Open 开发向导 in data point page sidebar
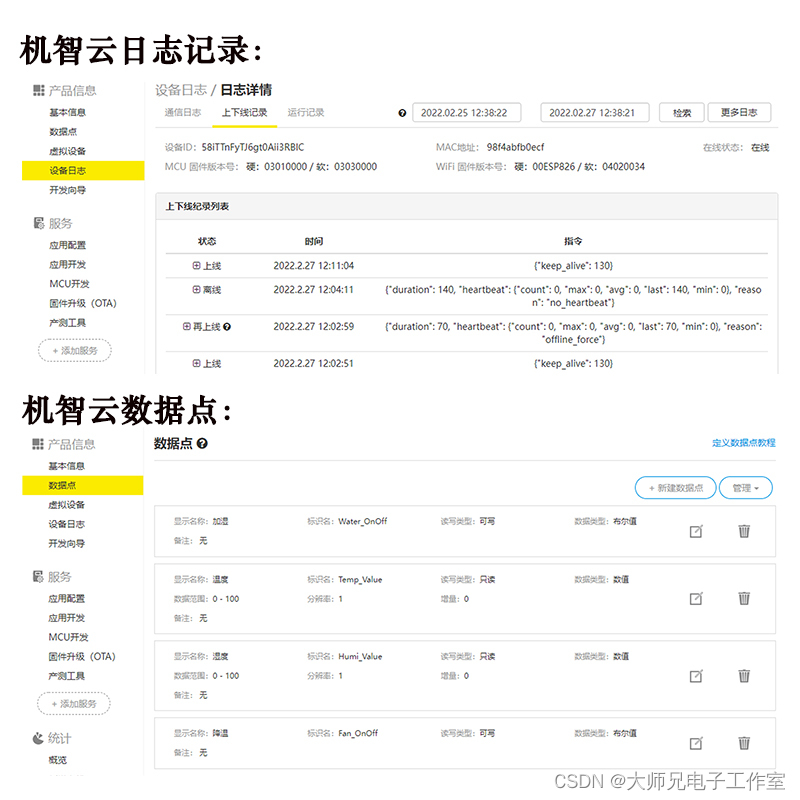Viewport: 800px width, 800px height. coord(66,543)
